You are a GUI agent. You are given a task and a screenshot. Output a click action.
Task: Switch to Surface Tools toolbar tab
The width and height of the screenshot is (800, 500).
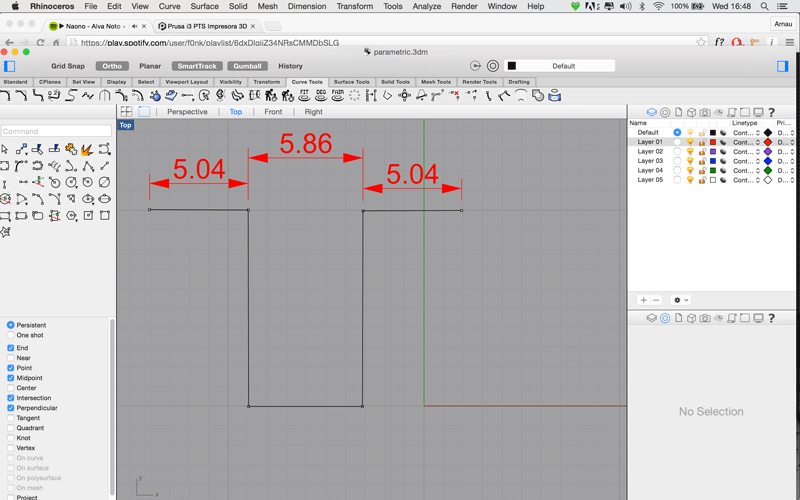click(x=352, y=82)
